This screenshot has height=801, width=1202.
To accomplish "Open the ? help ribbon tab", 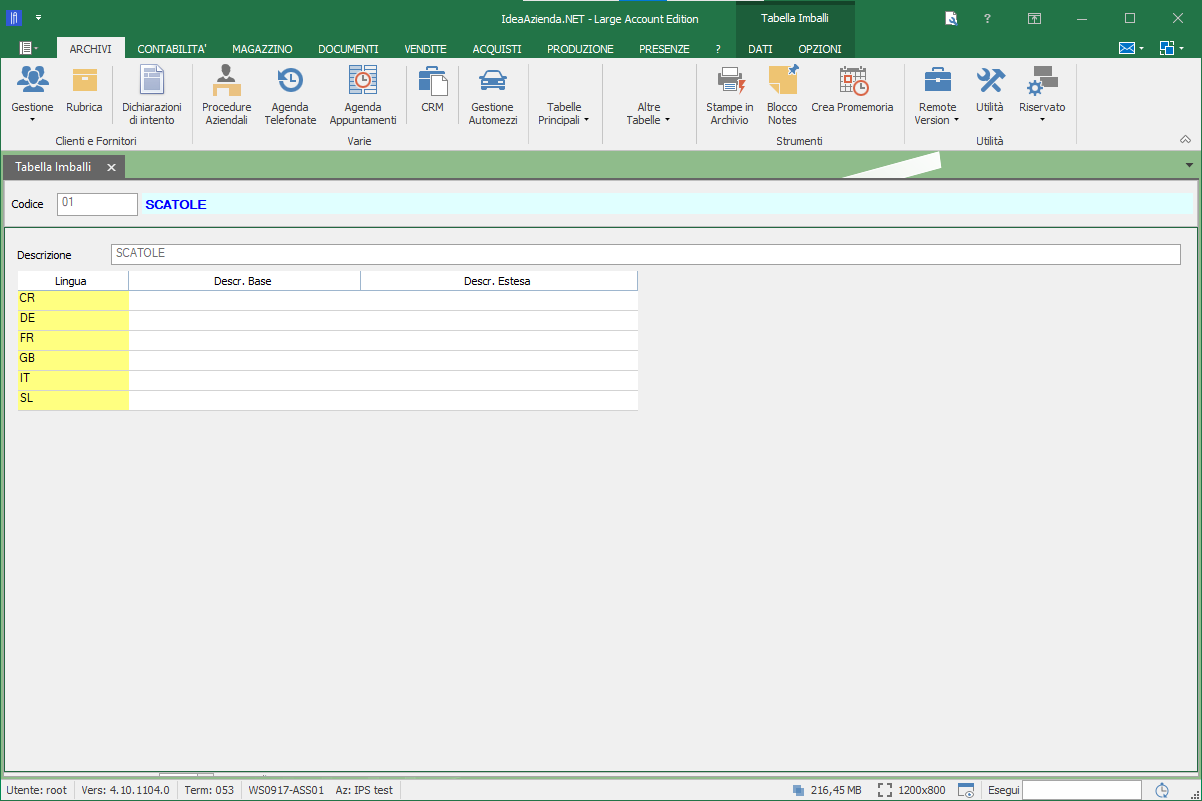I will pyautogui.click(x=718, y=48).
